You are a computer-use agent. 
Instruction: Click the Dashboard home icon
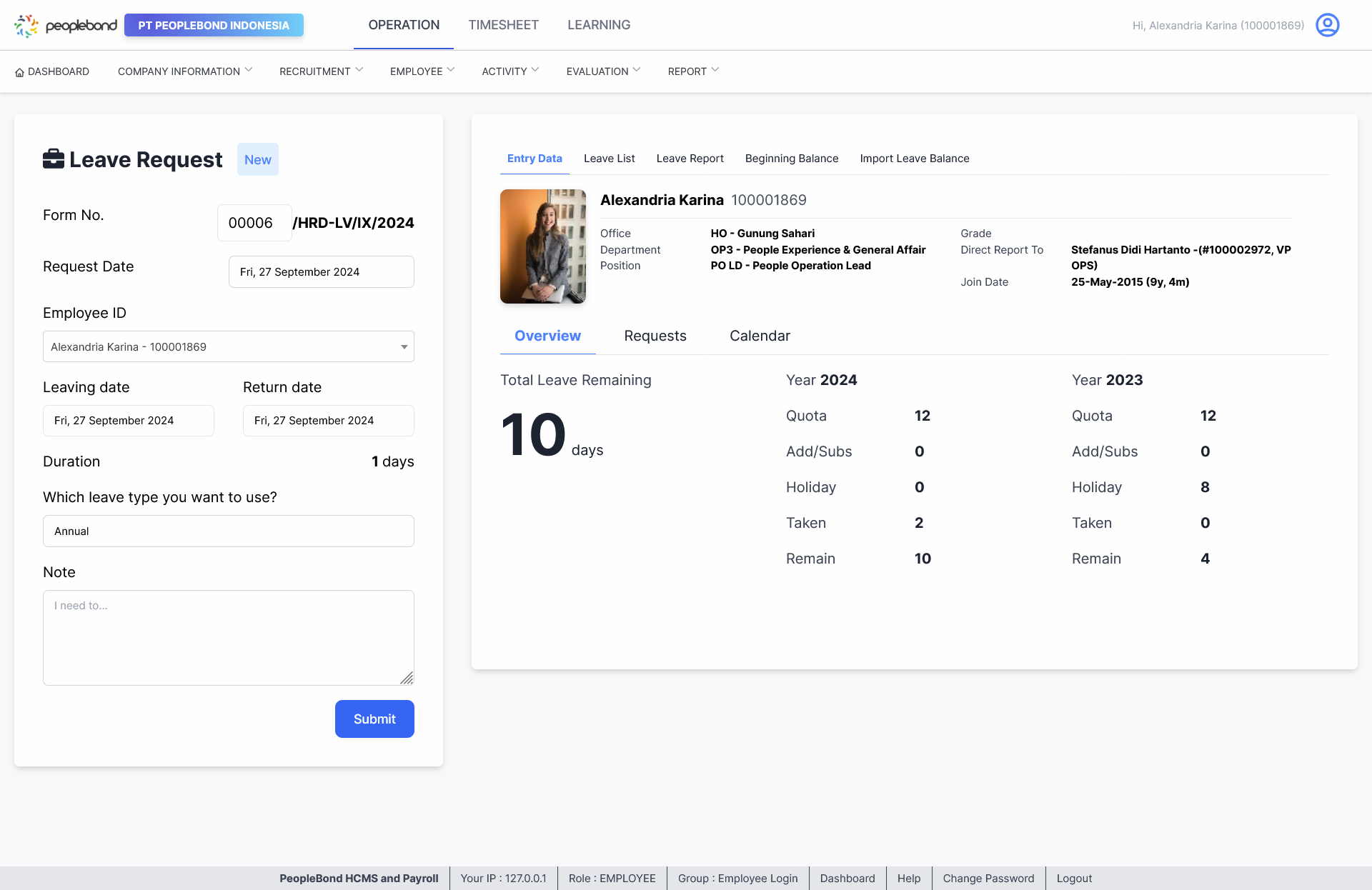[x=19, y=72]
